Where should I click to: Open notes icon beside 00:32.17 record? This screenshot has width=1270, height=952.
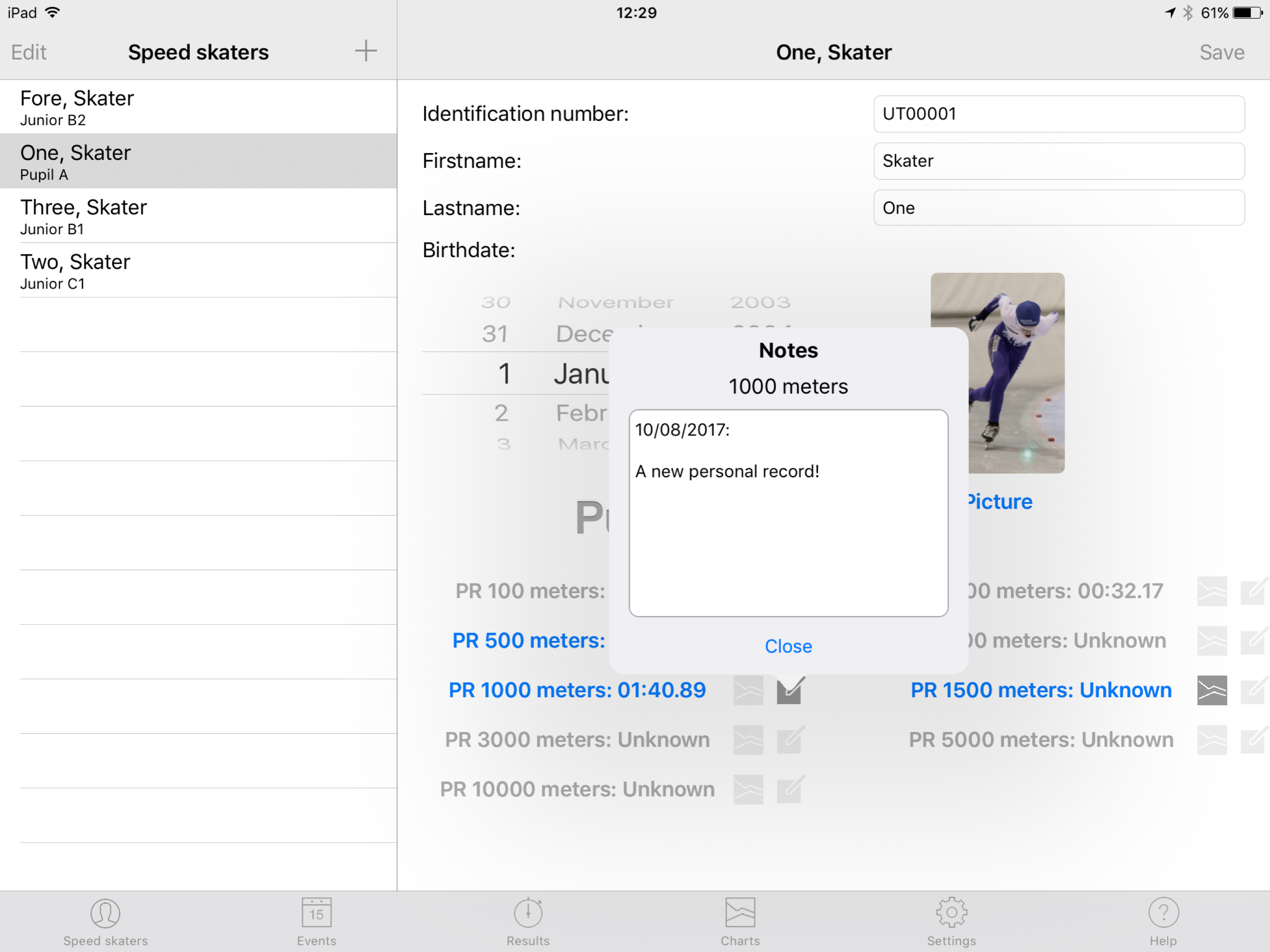point(1255,591)
